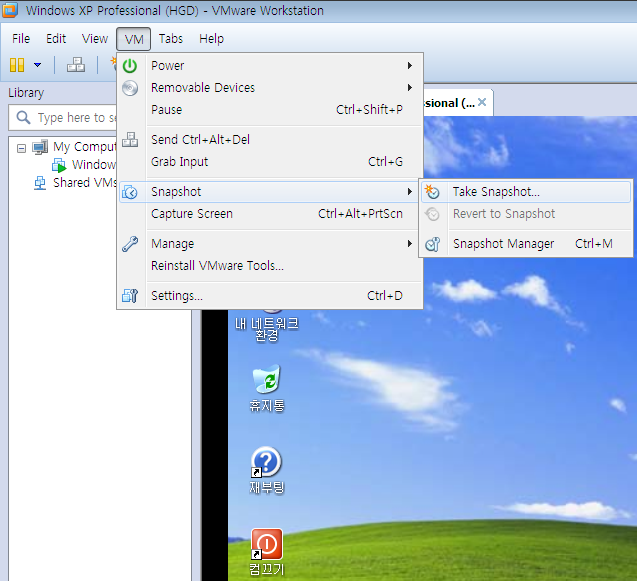Click the running VM icon in library
Screen dimensions: 637x581
coord(59,165)
